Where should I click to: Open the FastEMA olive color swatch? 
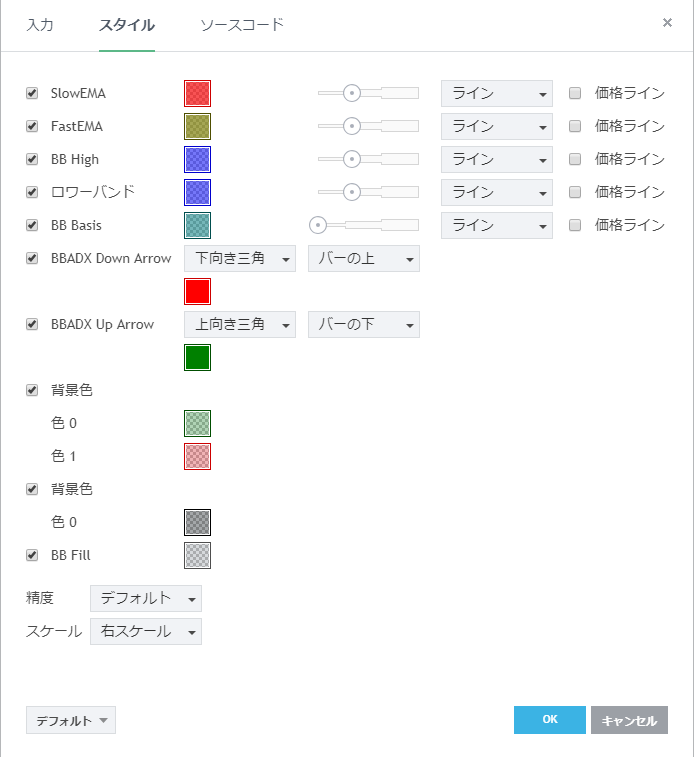coord(198,127)
